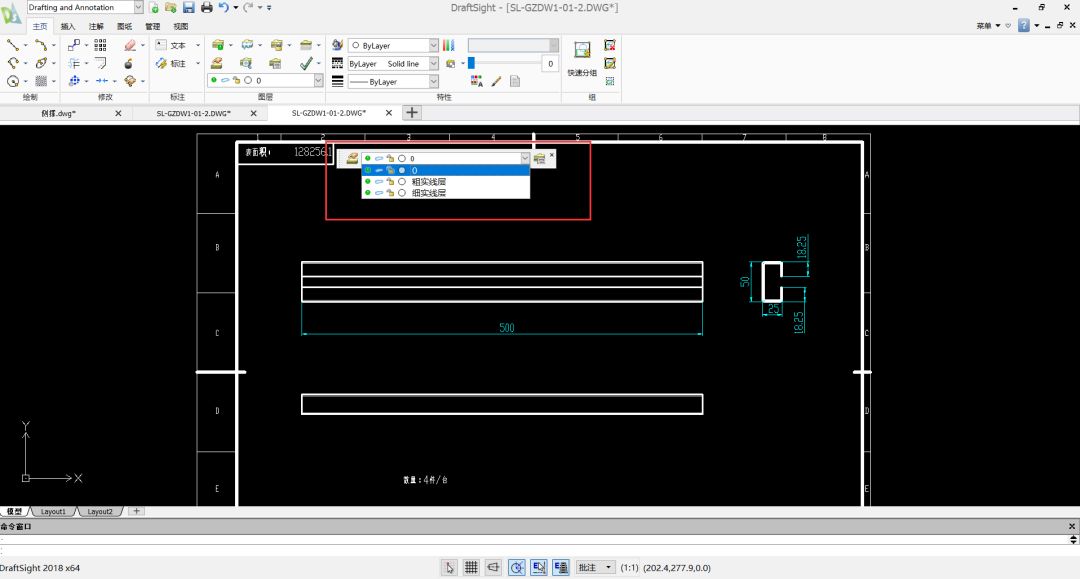Click the color circle of 细实线层 layer

pyautogui.click(x=402, y=193)
